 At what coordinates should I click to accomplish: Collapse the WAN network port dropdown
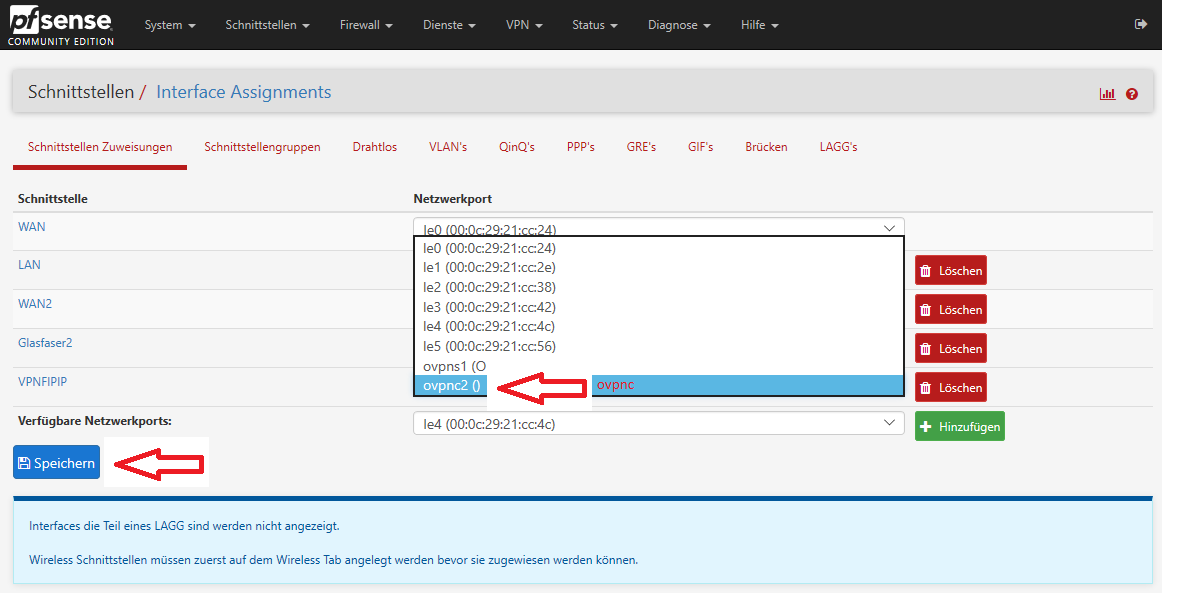658,228
